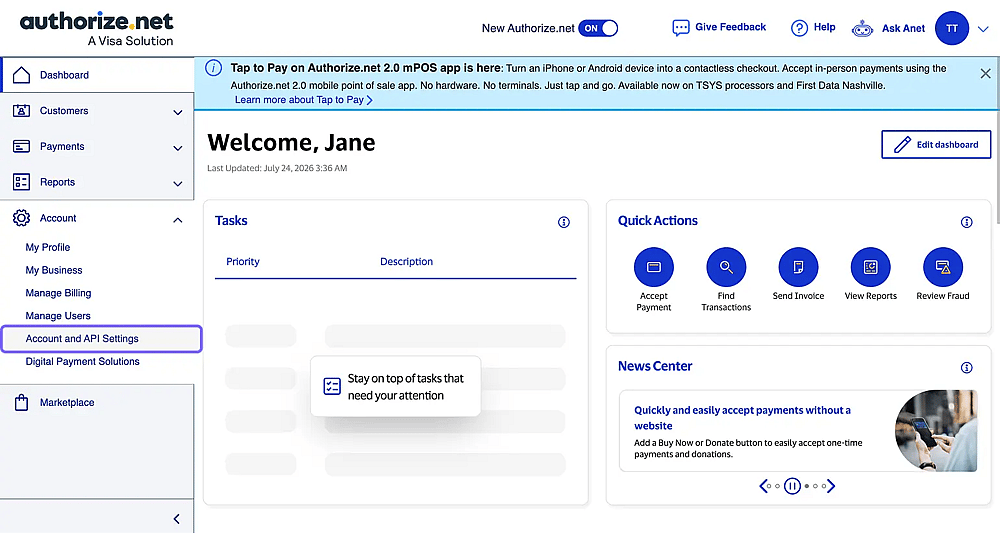The height and width of the screenshot is (533, 1000).
Task: Click the Description column header
Action: (406, 261)
